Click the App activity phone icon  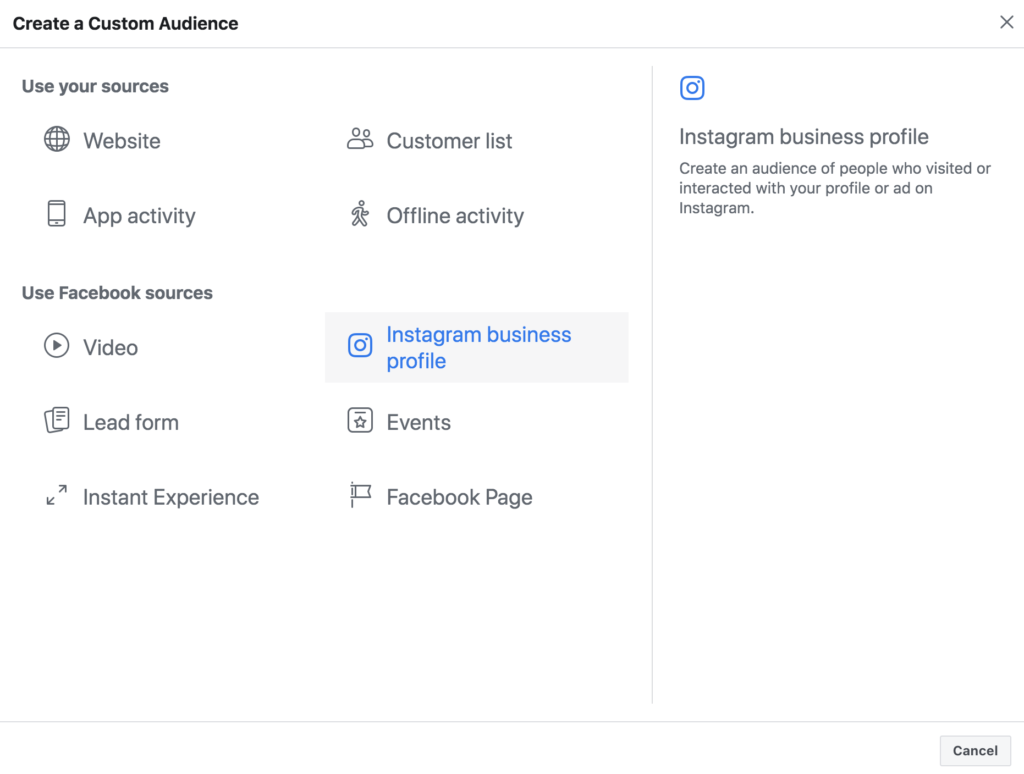click(57, 214)
